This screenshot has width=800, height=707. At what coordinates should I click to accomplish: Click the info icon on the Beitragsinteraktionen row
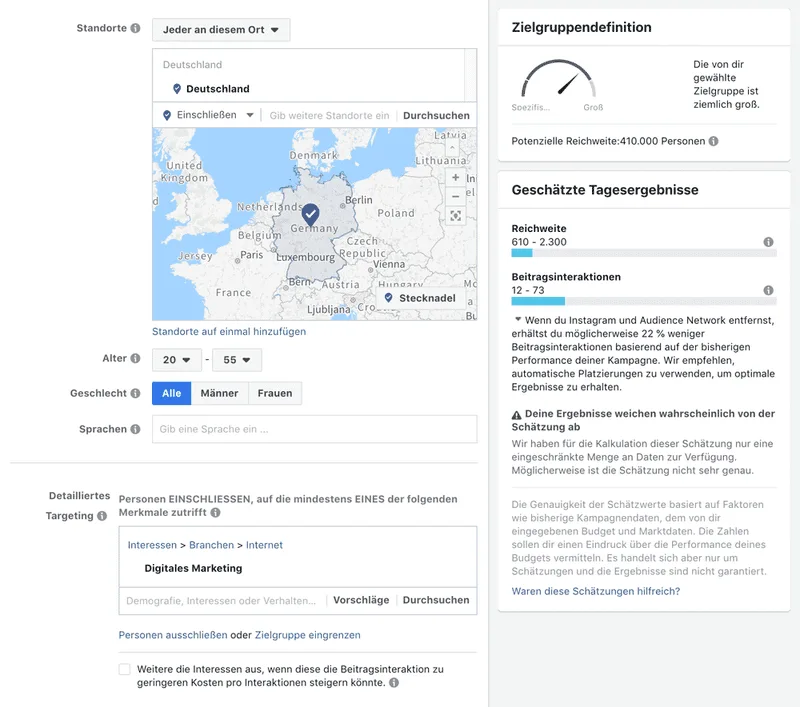[768, 290]
